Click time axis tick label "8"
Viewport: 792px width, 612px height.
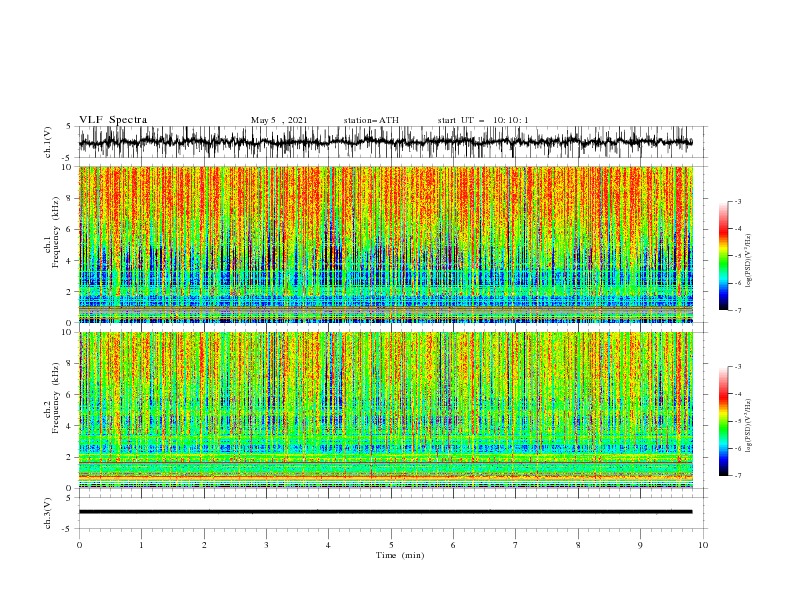tap(578, 545)
